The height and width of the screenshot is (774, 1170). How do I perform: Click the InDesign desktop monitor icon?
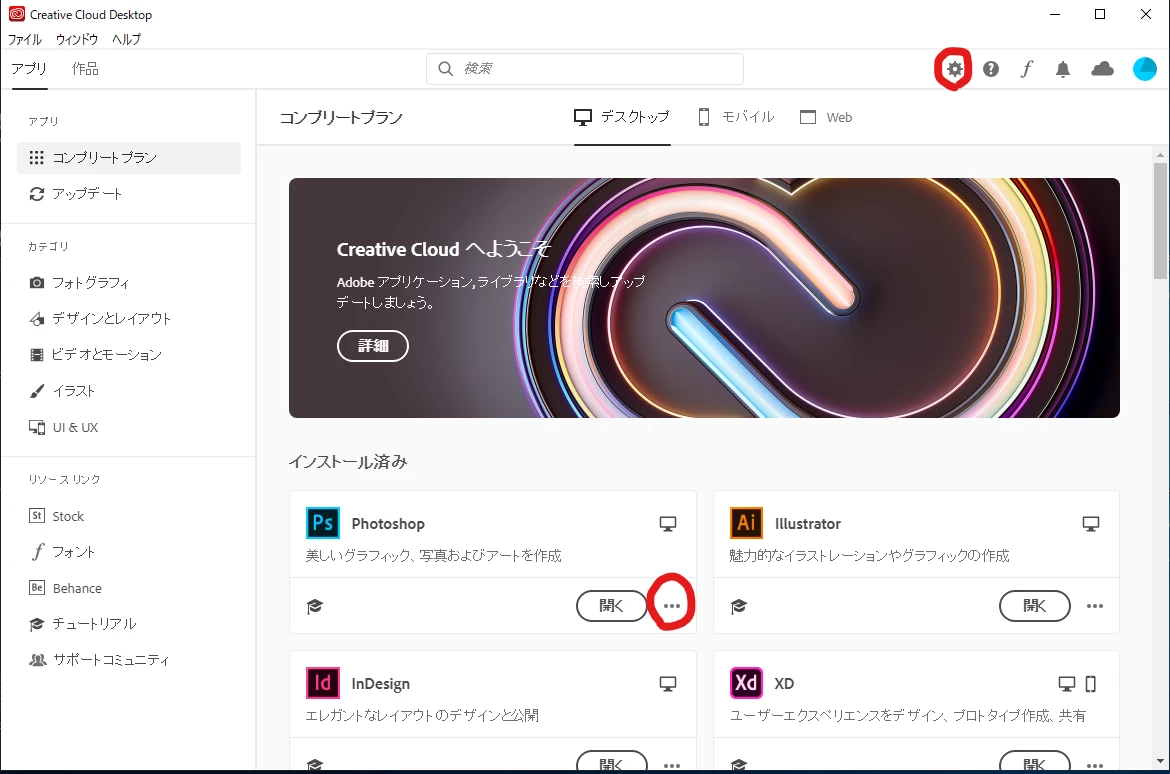coord(668,684)
